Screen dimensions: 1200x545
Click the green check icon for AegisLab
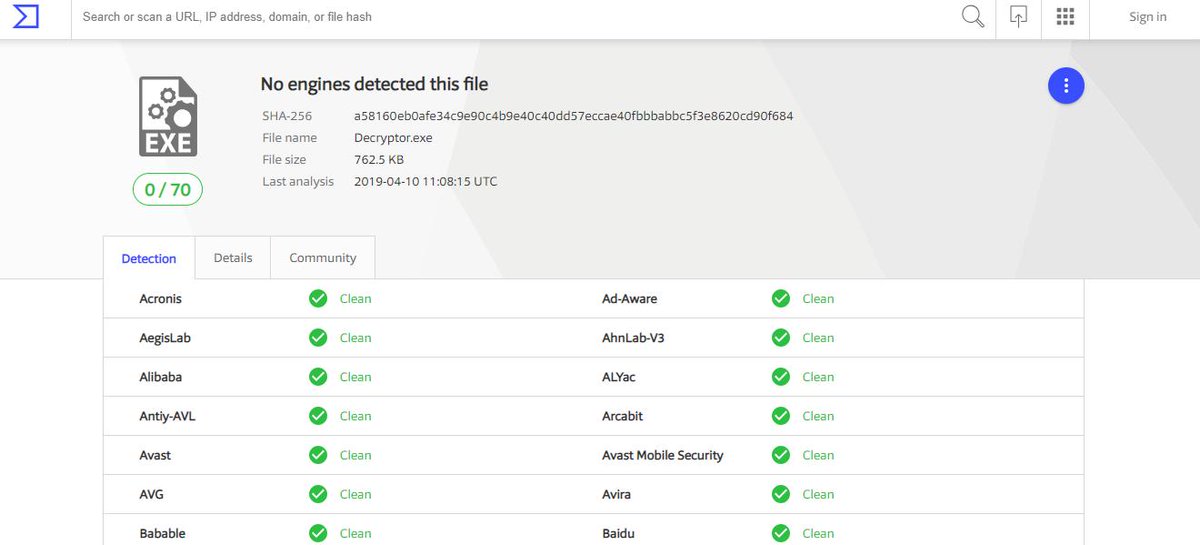click(318, 338)
